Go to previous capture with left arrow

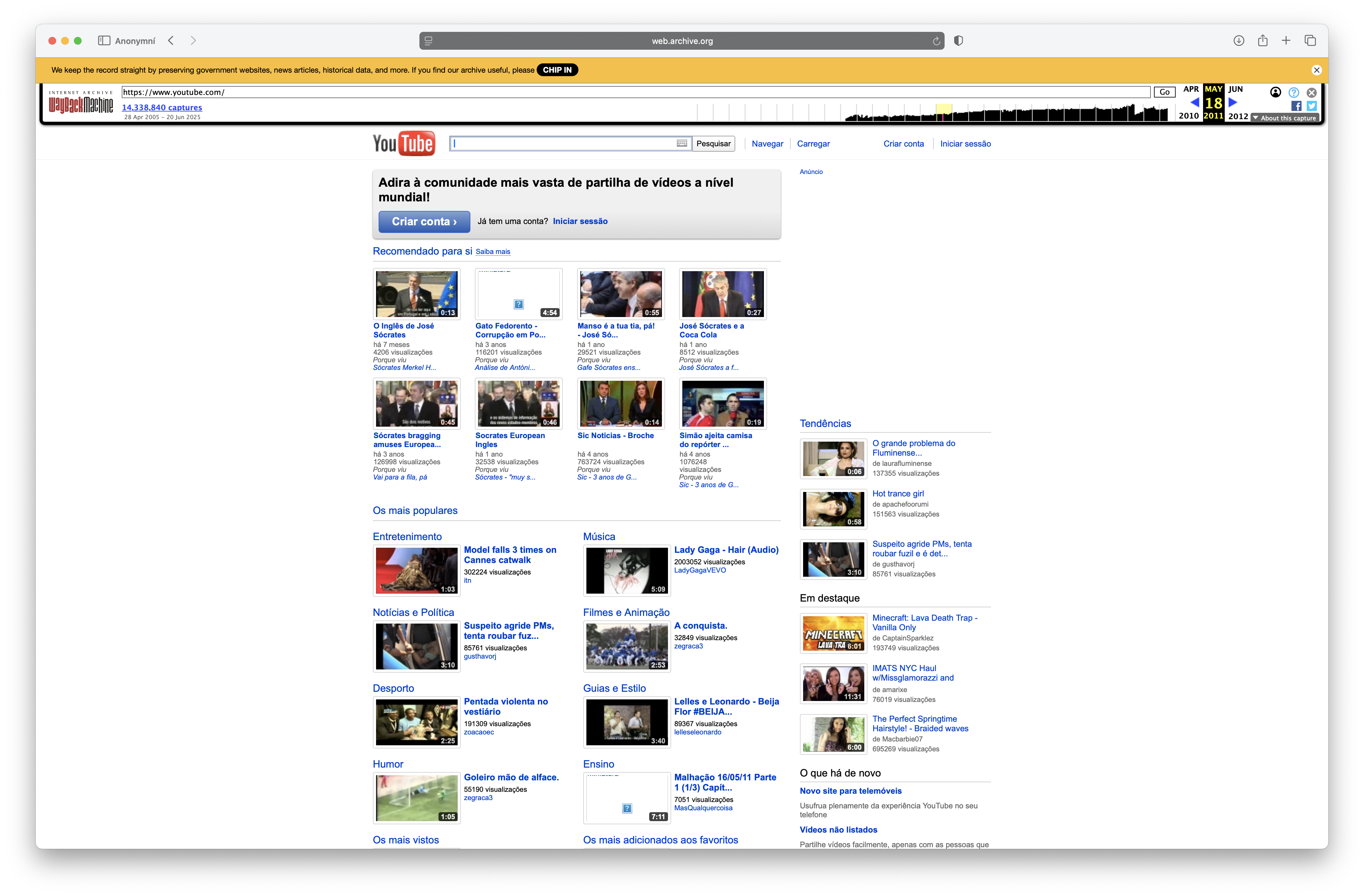1194,103
